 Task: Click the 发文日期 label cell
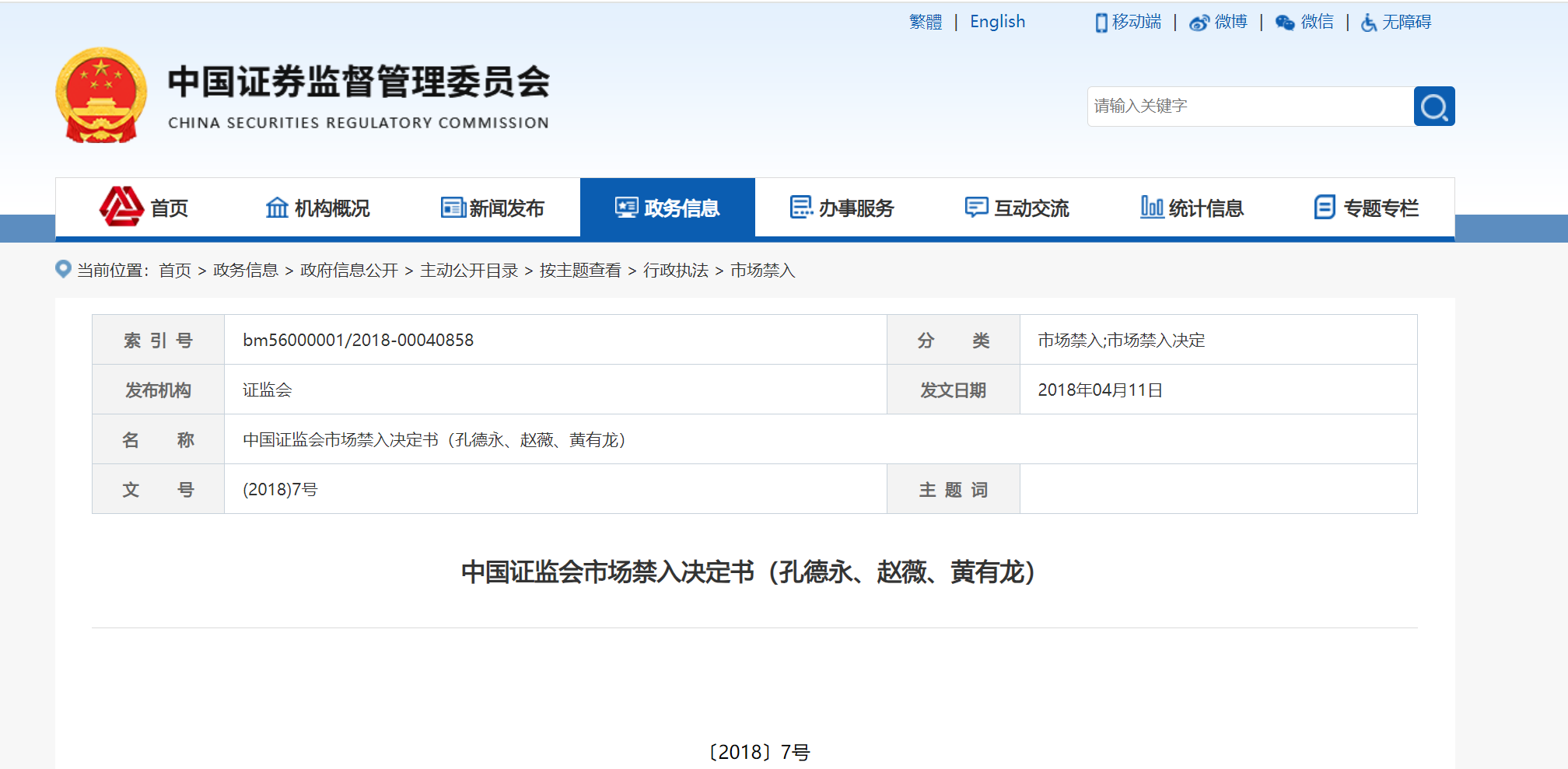(954, 390)
